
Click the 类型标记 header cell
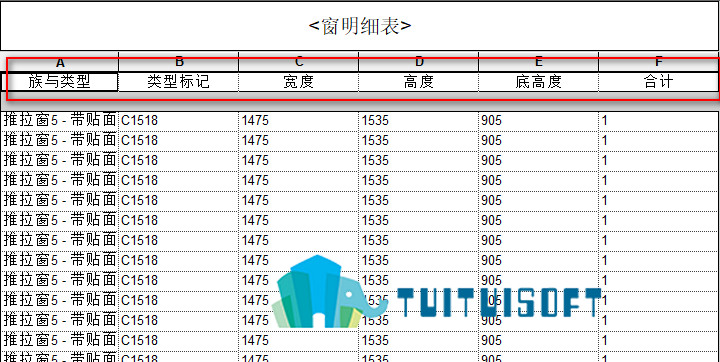tap(179, 82)
